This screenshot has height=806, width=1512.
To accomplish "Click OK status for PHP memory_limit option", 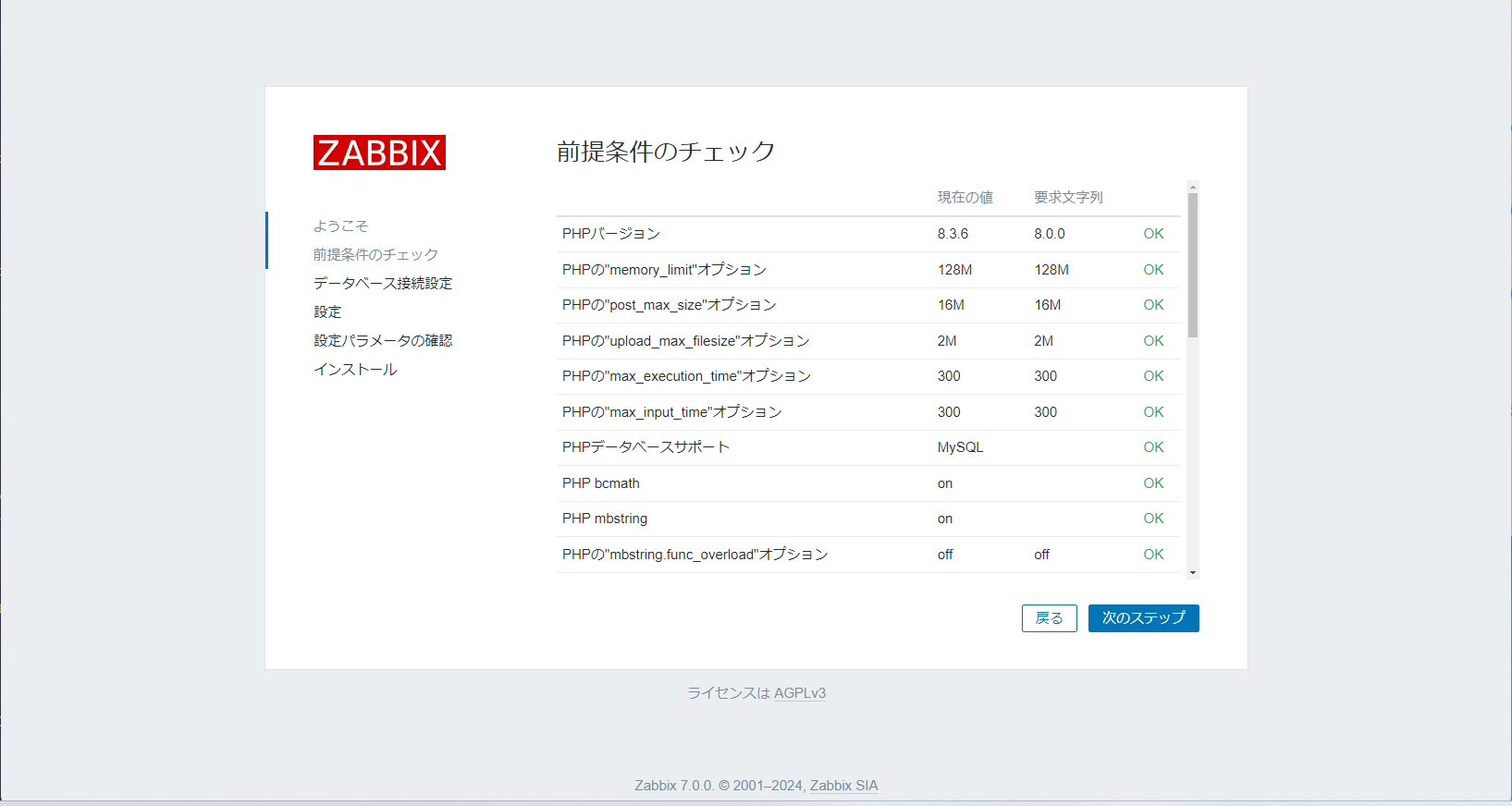I will [1153, 270].
